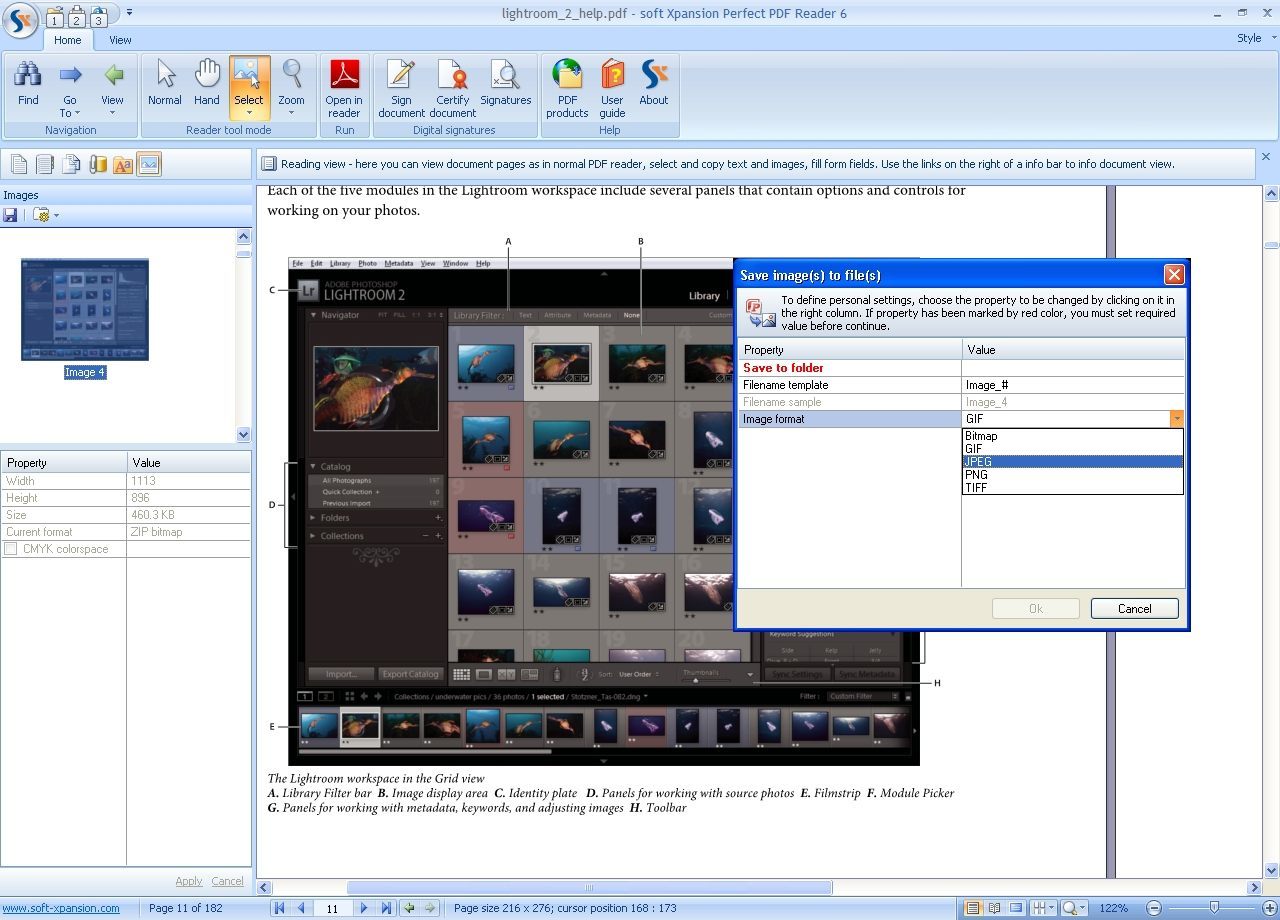Viewport: 1280px width, 920px height.
Task: Click the Apply link in properties panel
Action: point(189,881)
